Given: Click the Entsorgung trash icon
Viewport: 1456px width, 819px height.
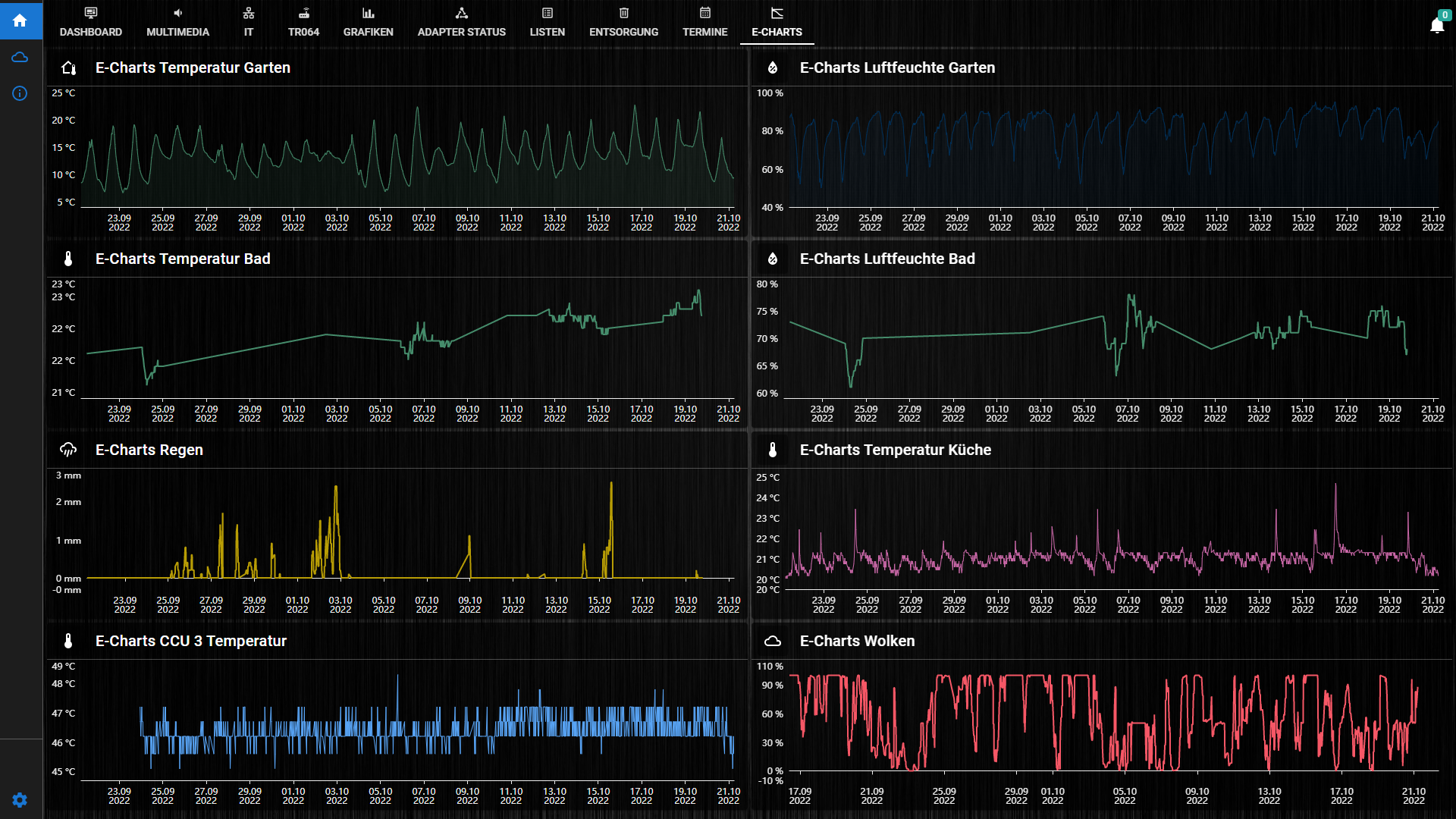Looking at the screenshot, I should [x=624, y=13].
